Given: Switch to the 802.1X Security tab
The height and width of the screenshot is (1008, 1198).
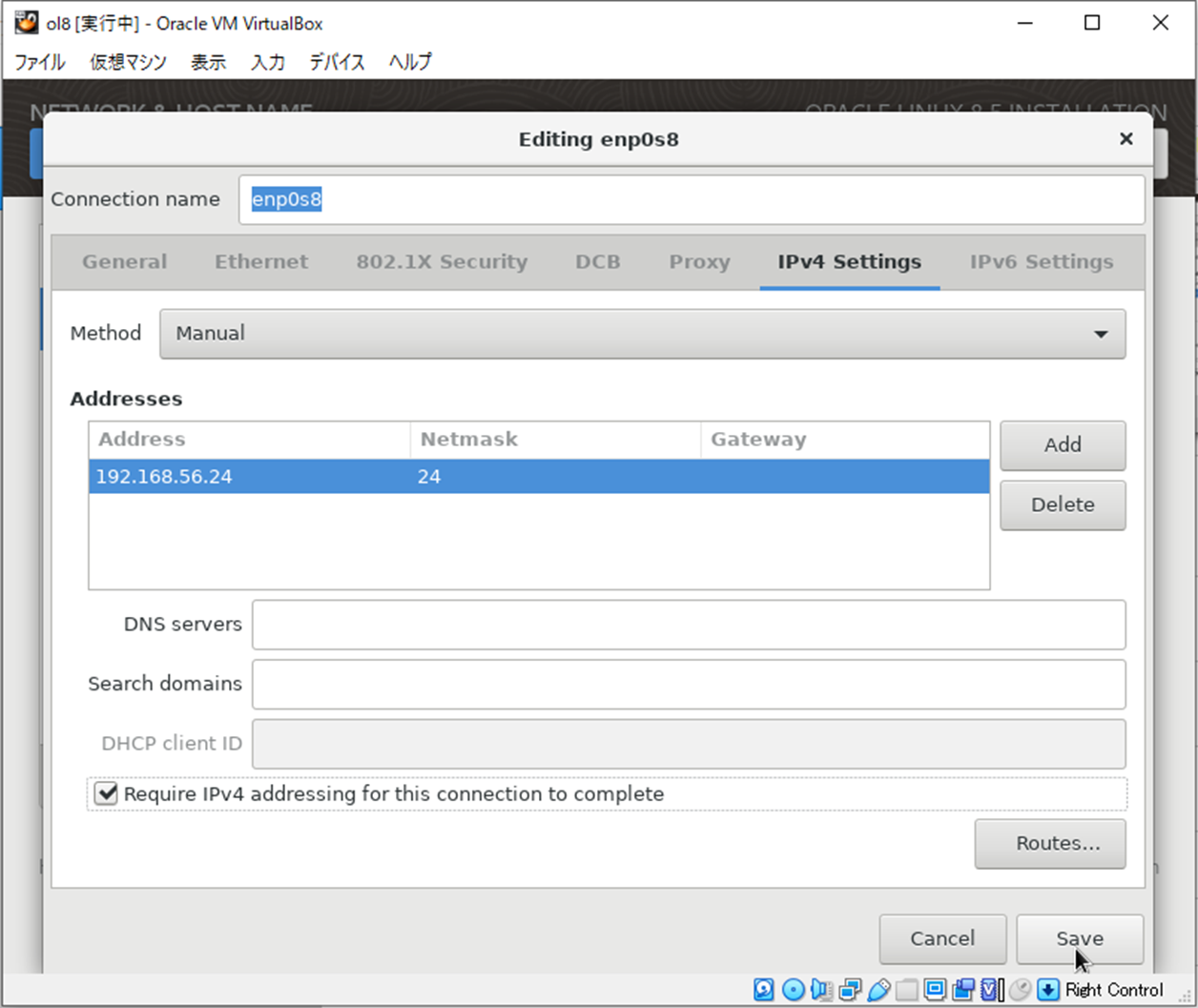Looking at the screenshot, I should click(x=442, y=262).
